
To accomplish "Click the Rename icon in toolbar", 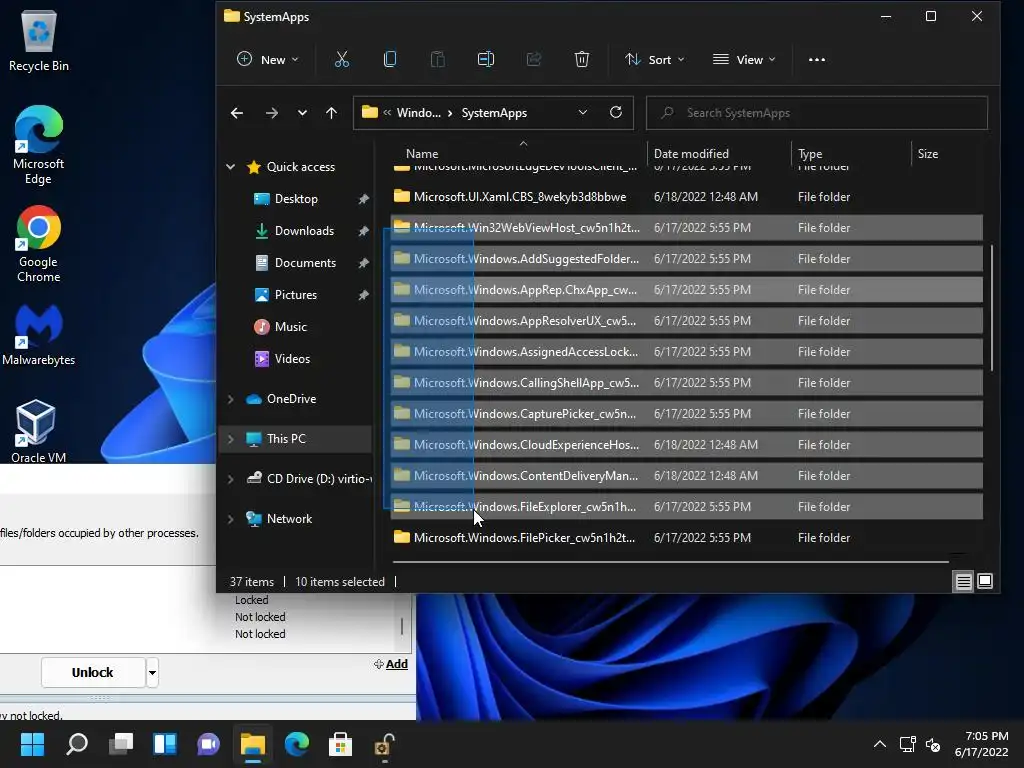I will [486, 59].
